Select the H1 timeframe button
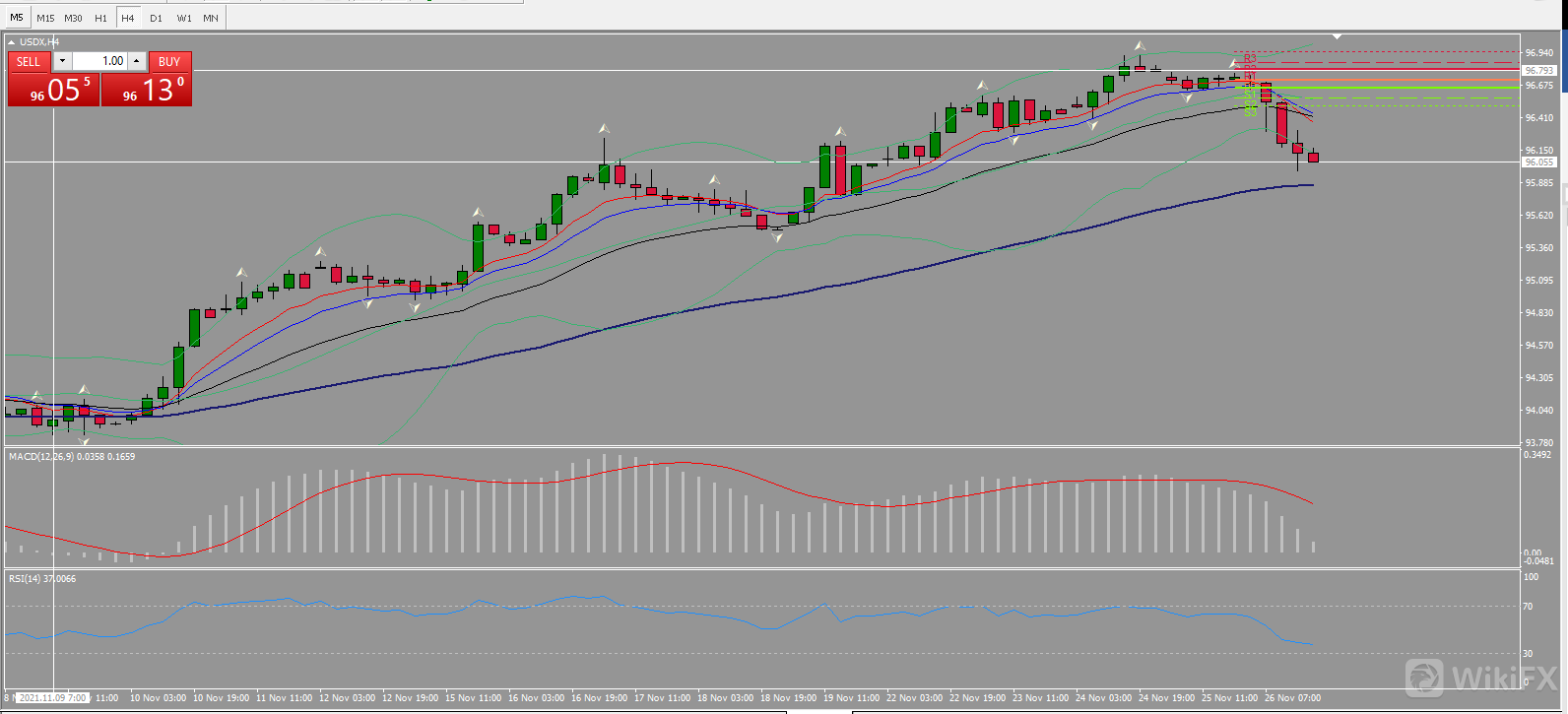 point(100,18)
